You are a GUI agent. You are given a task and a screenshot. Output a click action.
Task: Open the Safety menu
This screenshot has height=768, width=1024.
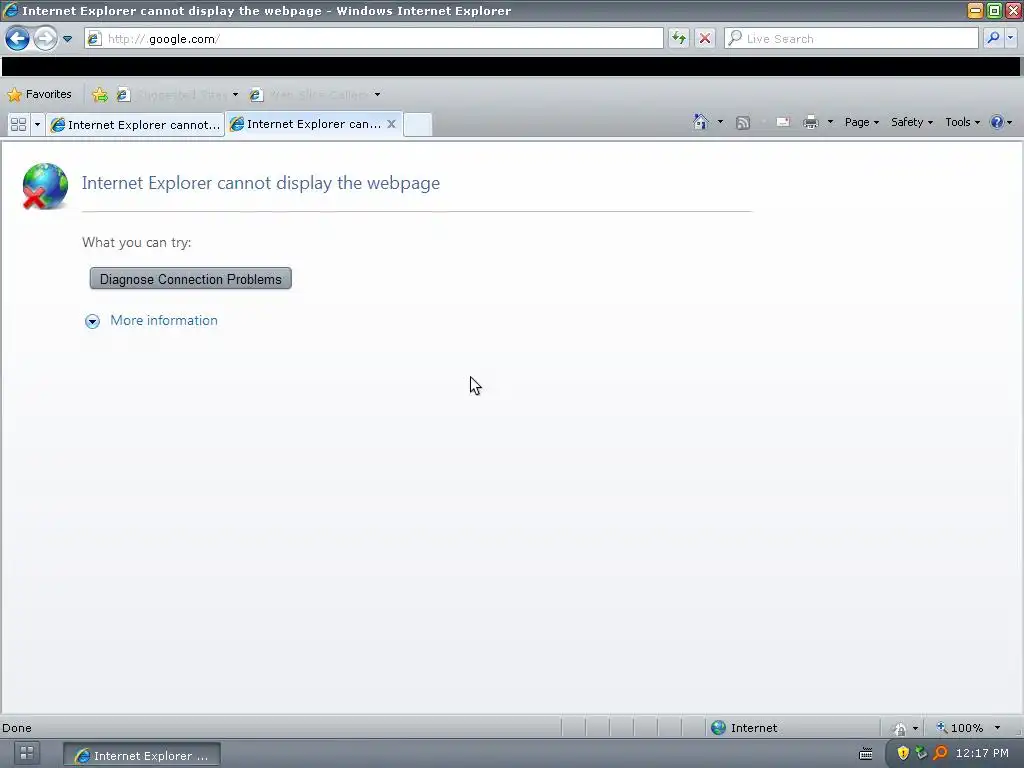tap(912, 122)
